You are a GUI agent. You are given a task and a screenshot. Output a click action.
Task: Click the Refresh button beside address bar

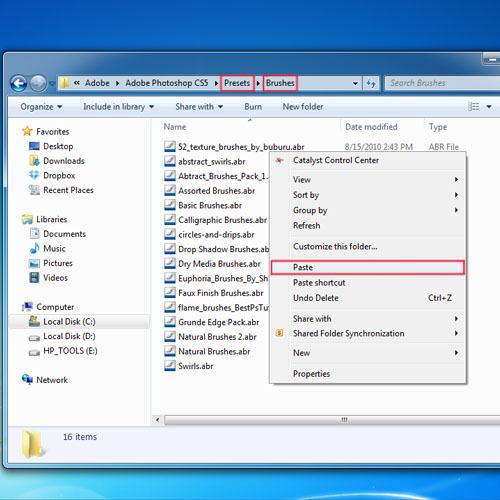click(371, 83)
